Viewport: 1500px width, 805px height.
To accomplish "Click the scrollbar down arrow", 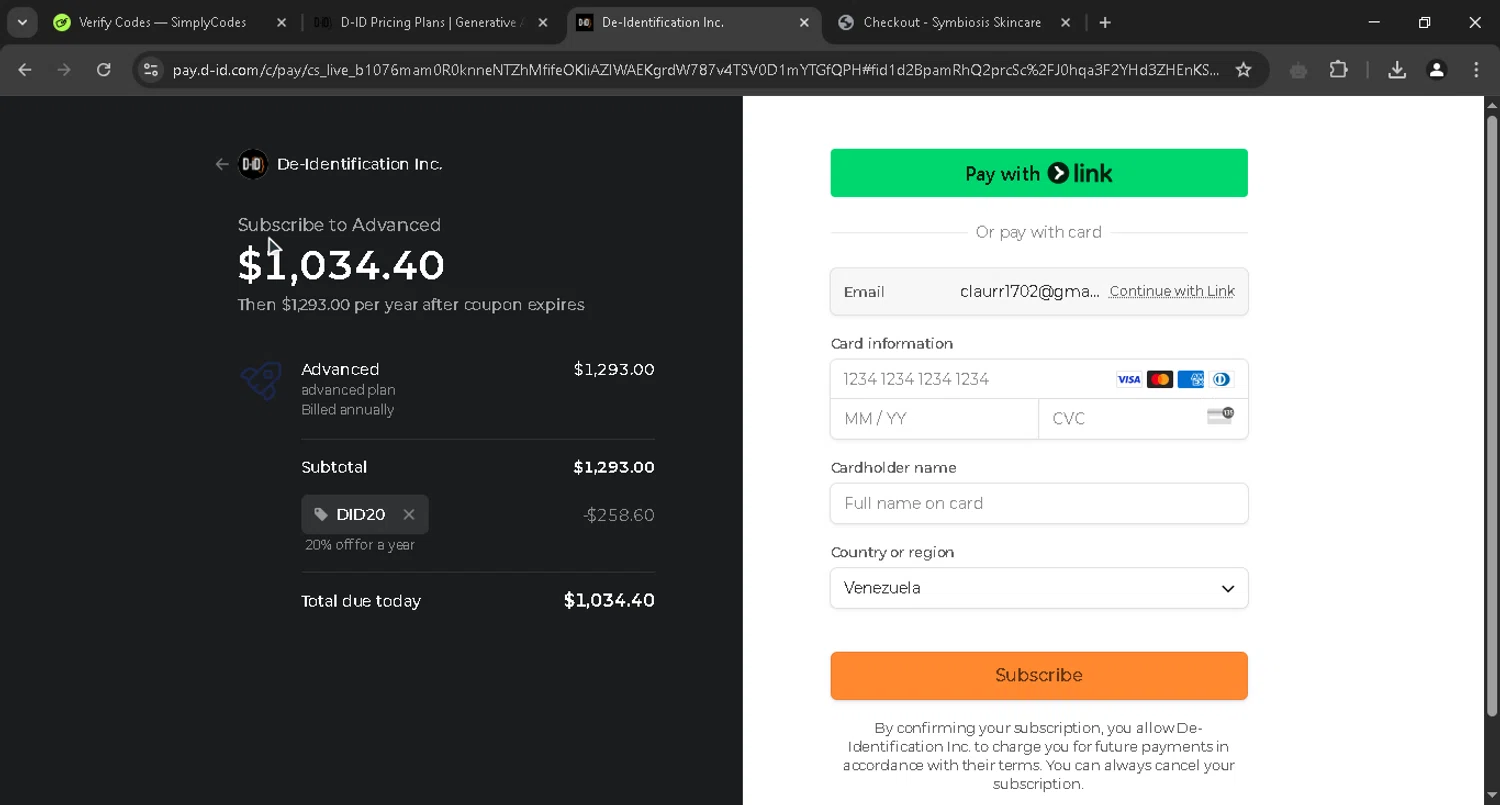I will (1492, 797).
